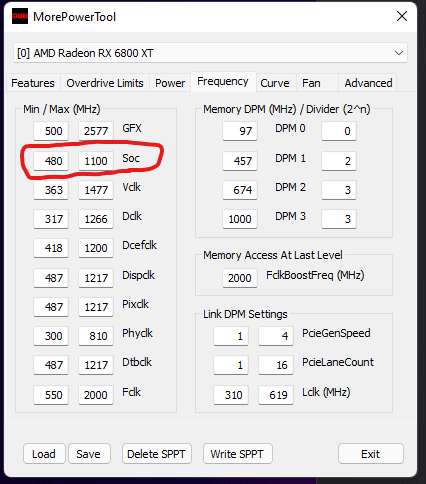This screenshot has width=426, height=484.
Task: Select the PcieGenSpeed max value field
Action: tap(276, 336)
